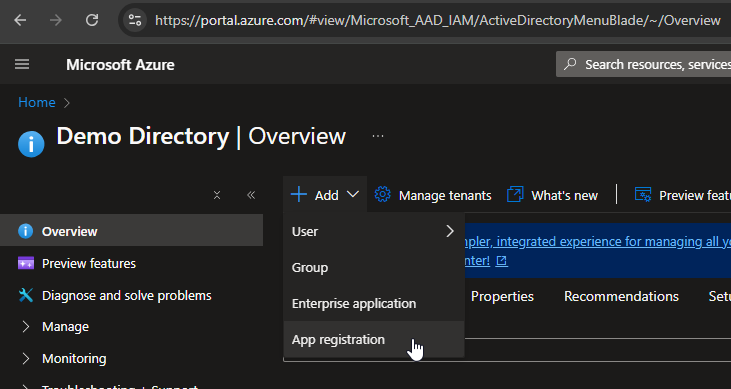
Task: Click the sidebar up-down expand toggle icon
Action: 217,195
